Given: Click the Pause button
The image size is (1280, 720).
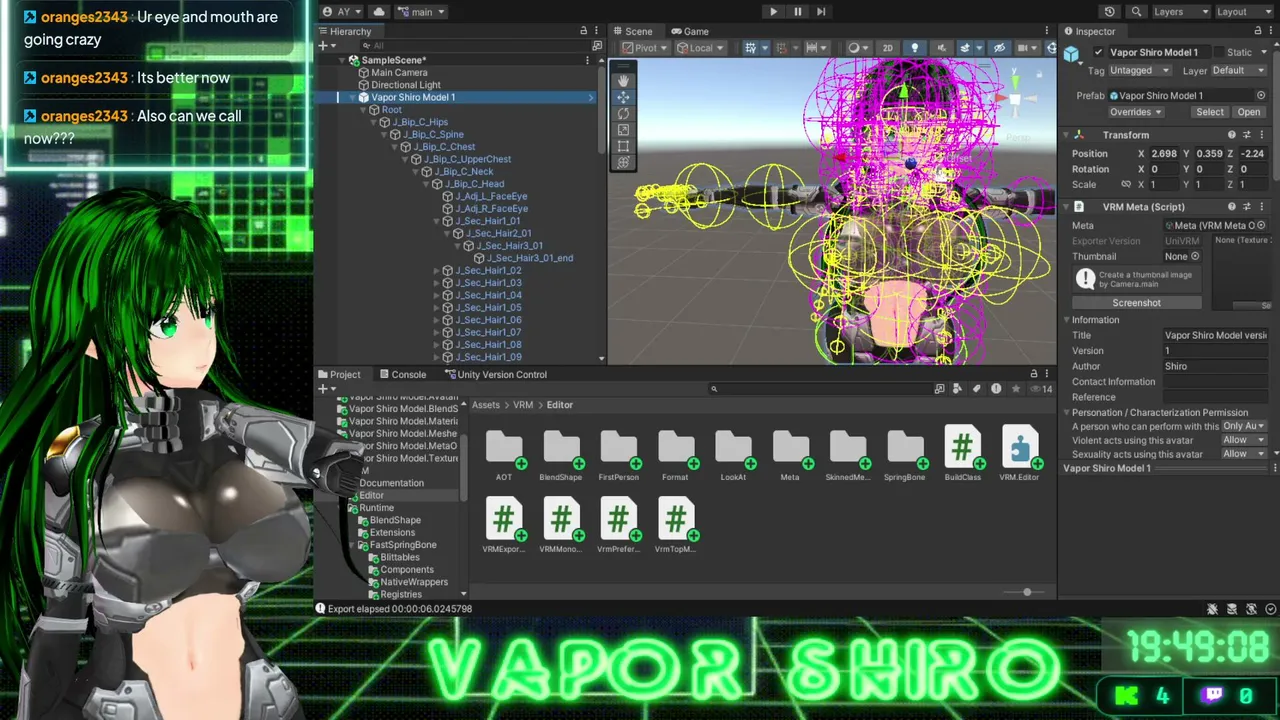Looking at the screenshot, I should [x=797, y=12].
